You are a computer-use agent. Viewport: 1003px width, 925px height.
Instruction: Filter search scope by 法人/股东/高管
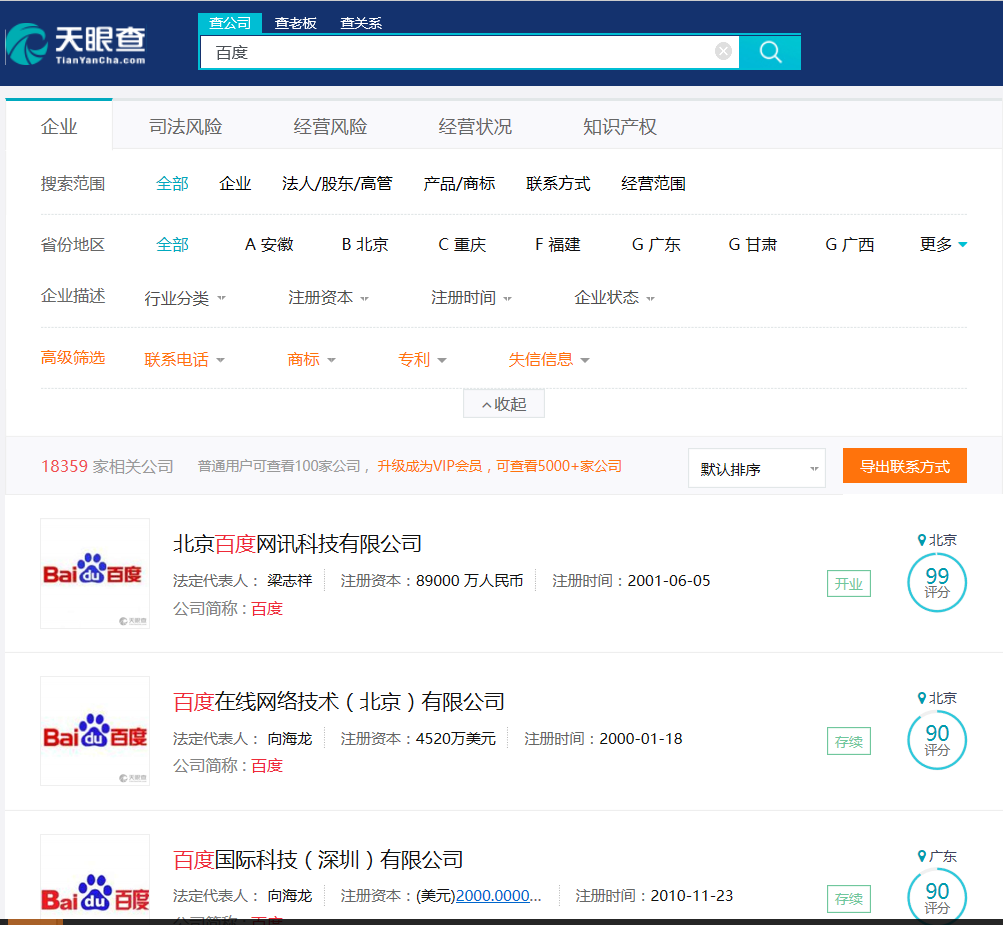[x=337, y=184]
